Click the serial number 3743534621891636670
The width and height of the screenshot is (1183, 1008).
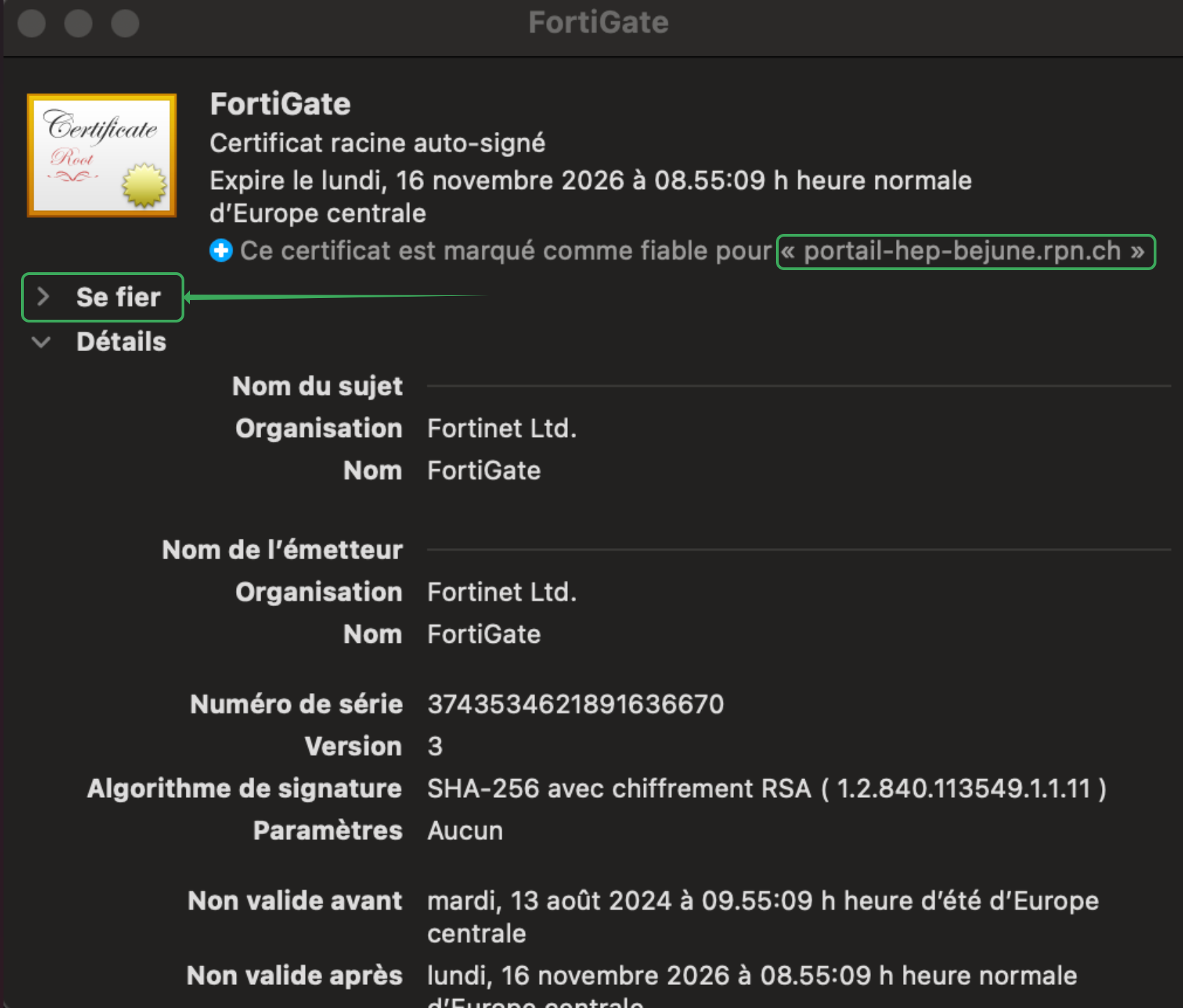pos(575,704)
